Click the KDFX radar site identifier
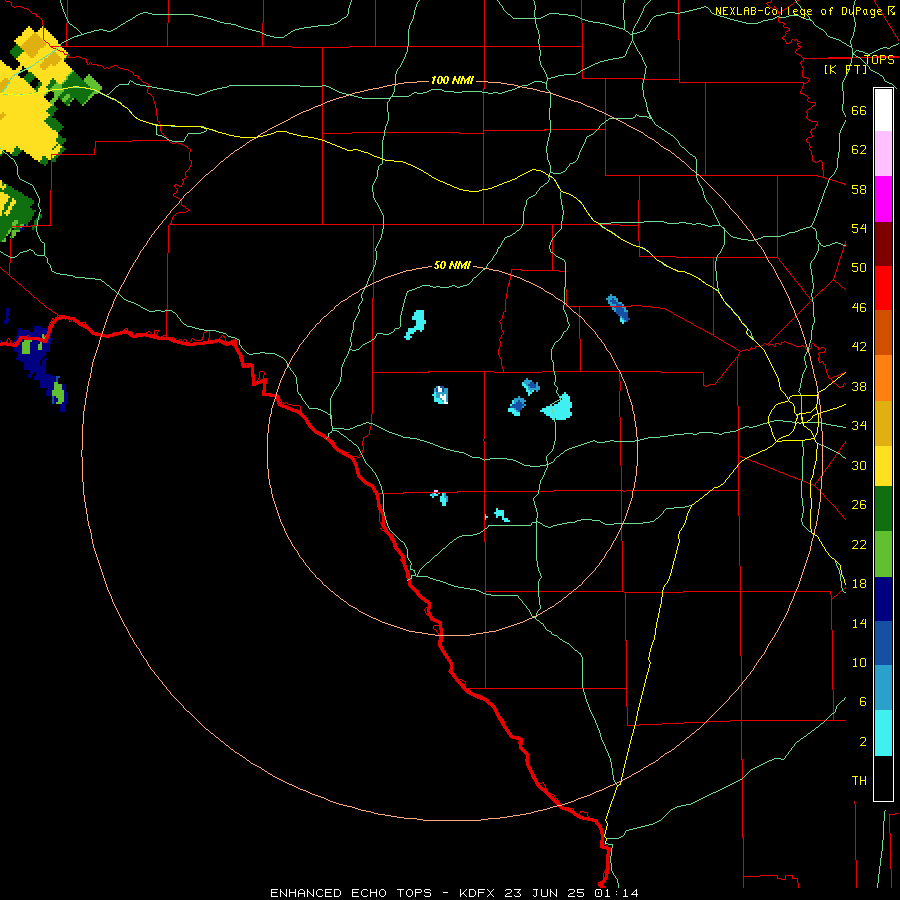 tap(479, 893)
